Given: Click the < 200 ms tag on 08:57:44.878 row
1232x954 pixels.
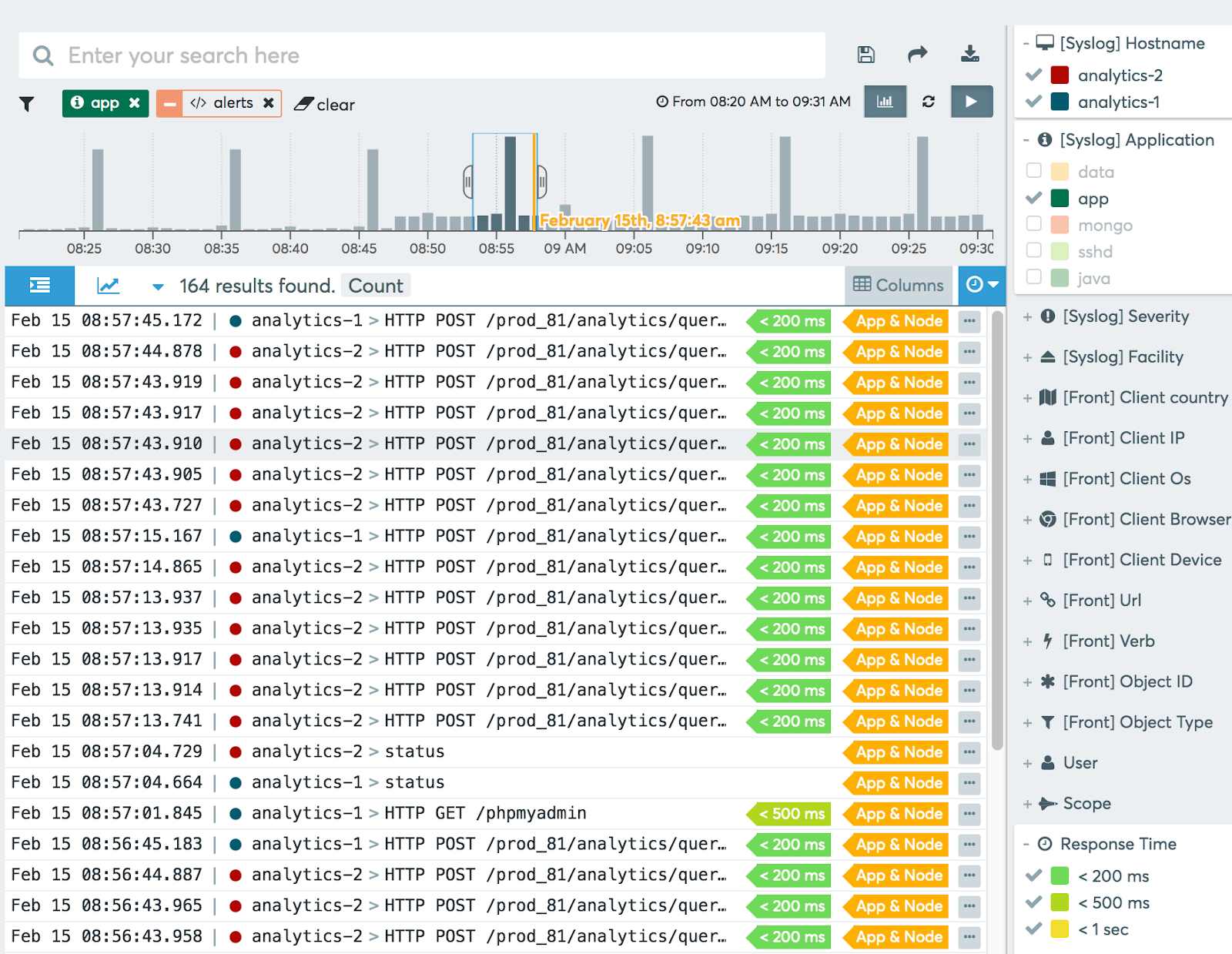Looking at the screenshot, I should 788,352.
